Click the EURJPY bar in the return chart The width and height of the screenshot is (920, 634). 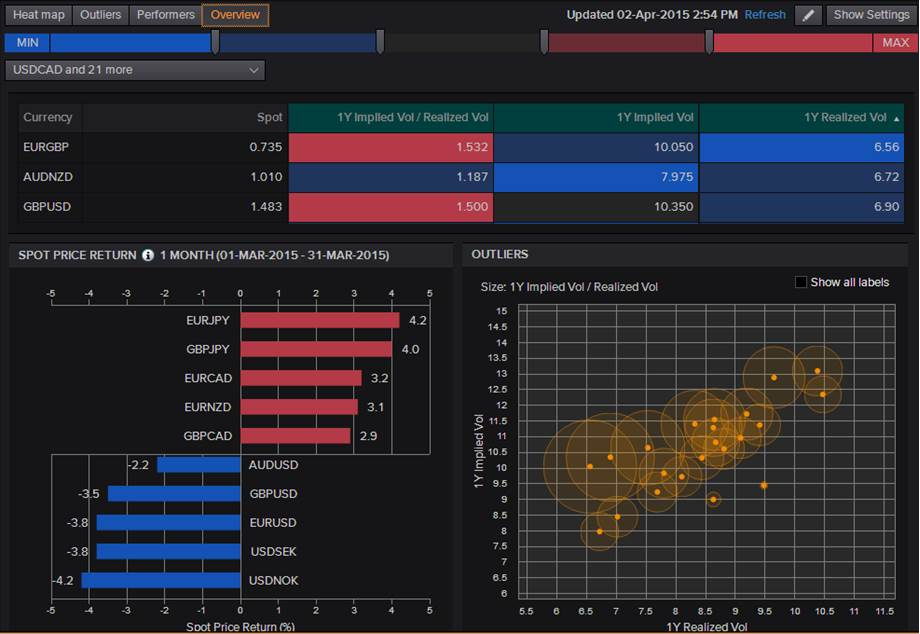pyautogui.click(x=319, y=321)
